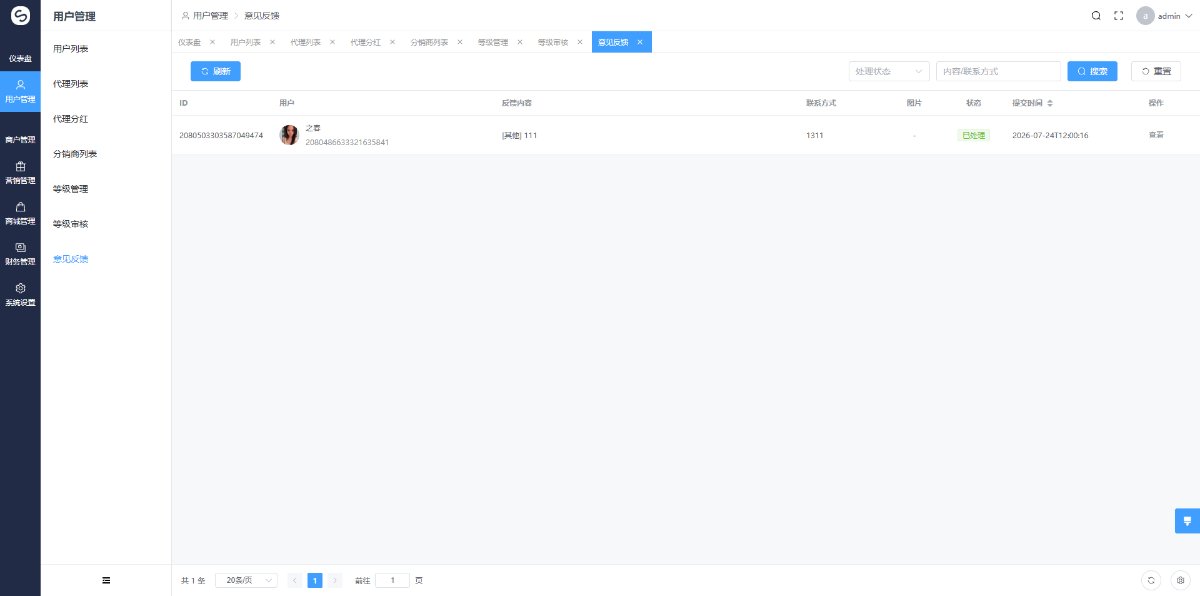Toggle fullscreen mode icon
The height and width of the screenshot is (596, 1200).
1119,16
